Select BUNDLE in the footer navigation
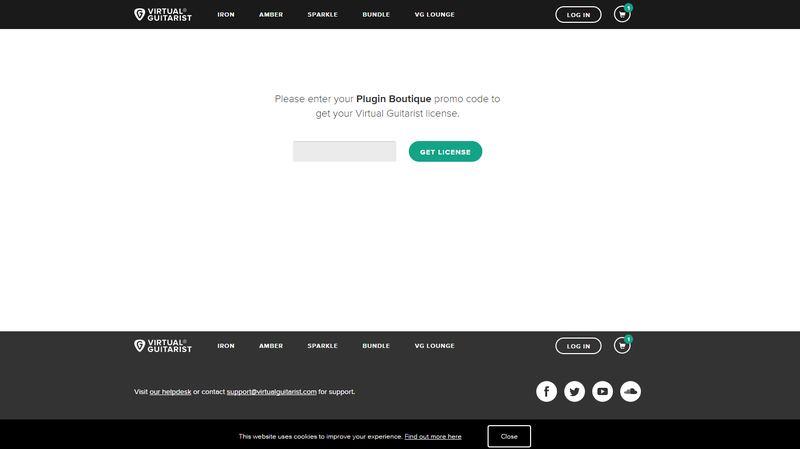 (x=376, y=345)
